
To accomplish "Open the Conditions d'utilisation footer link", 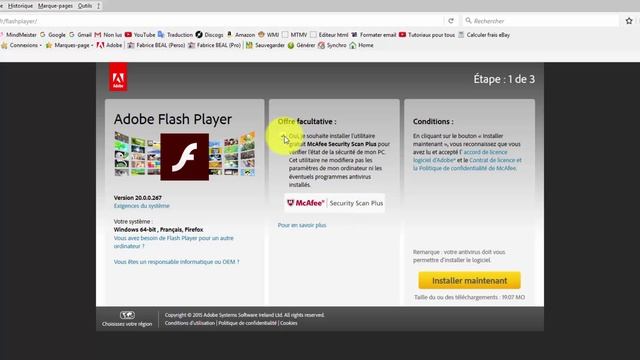I will pos(190,323).
